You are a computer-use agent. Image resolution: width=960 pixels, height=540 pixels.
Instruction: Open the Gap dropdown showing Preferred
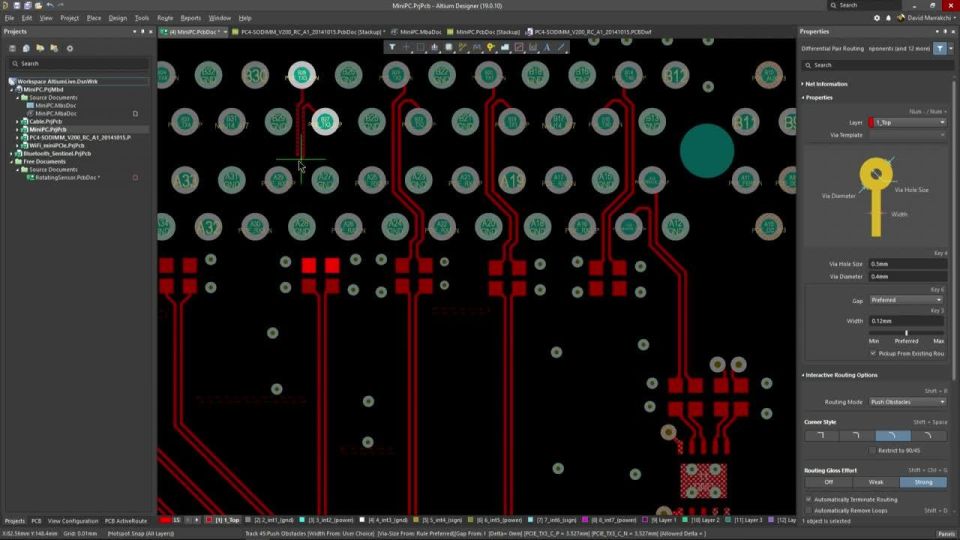(x=906, y=300)
